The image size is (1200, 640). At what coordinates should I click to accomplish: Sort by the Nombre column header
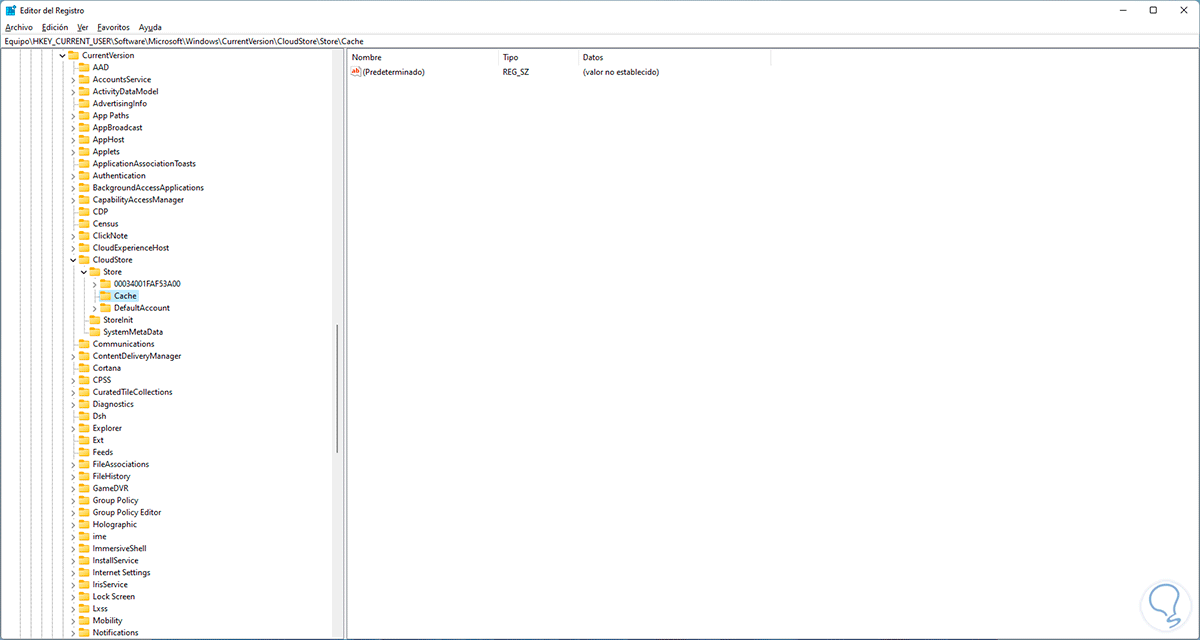pyautogui.click(x=423, y=58)
